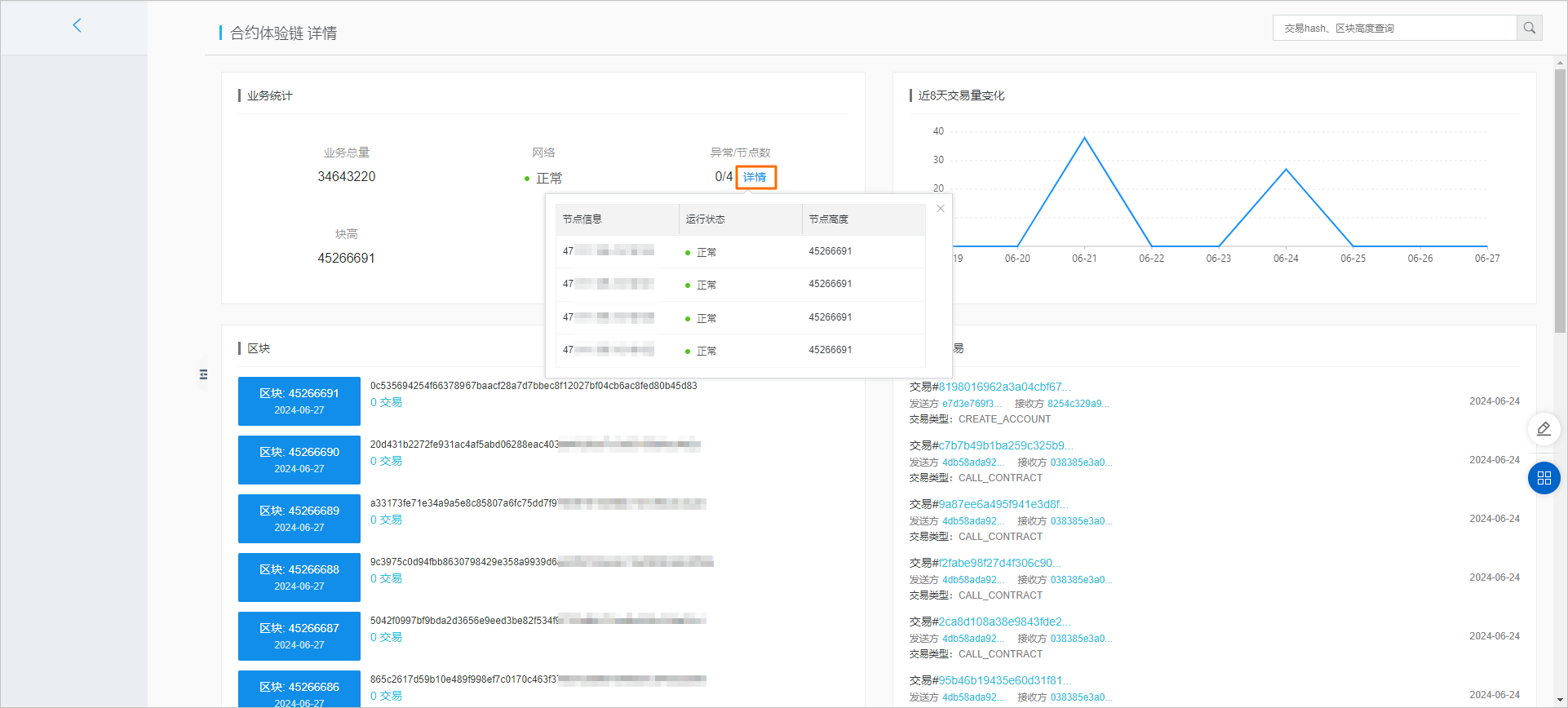This screenshot has width=1568, height=708.
Task: Click the 近8天交易量变化 chart title
Action: [962, 95]
